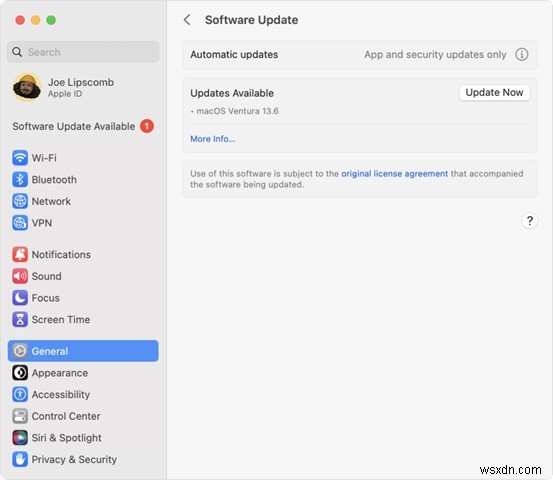The image size is (553, 480).
Task: Minimize the window with yellow button
Action: tap(36, 20)
